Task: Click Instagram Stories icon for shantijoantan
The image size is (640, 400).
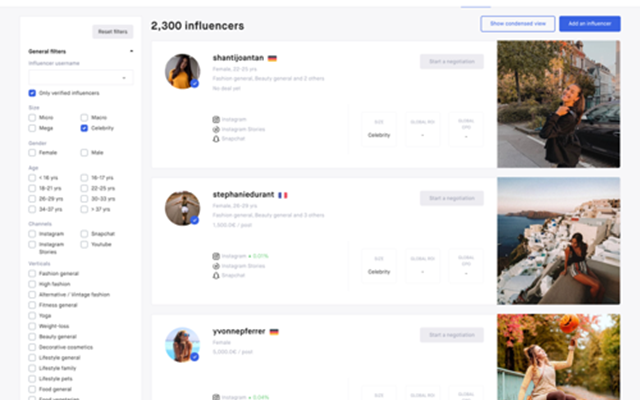Action: pyautogui.click(x=216, y=129)
